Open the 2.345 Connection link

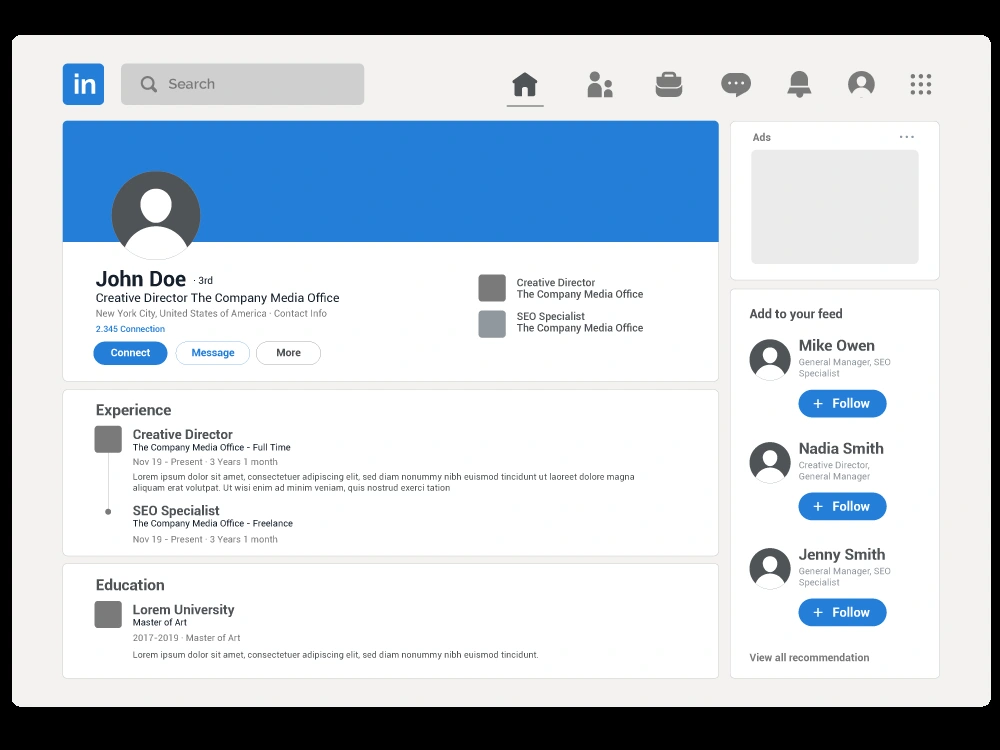pyautogui.click(x=130, y=329)
